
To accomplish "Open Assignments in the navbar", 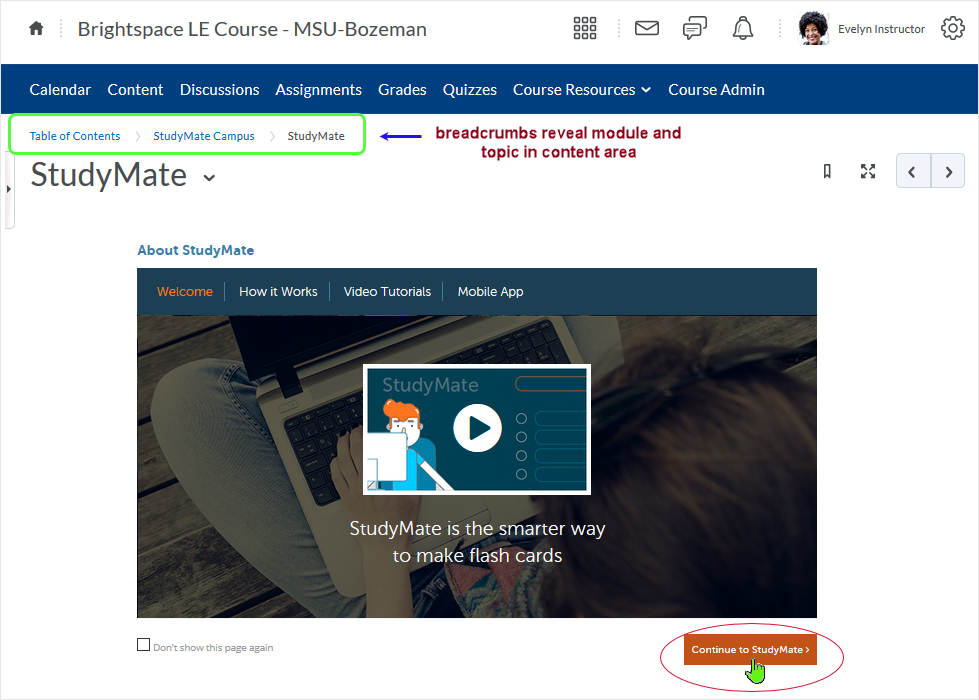I will 318,90.
